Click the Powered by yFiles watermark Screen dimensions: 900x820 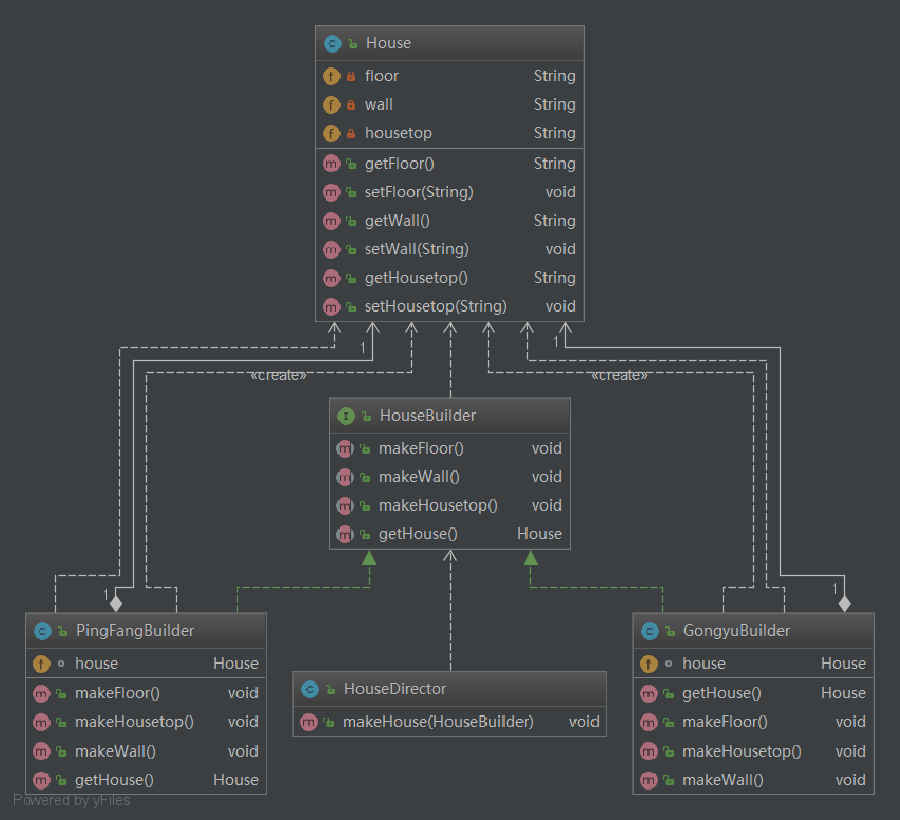pyautogui.click(x=71, y=800)
